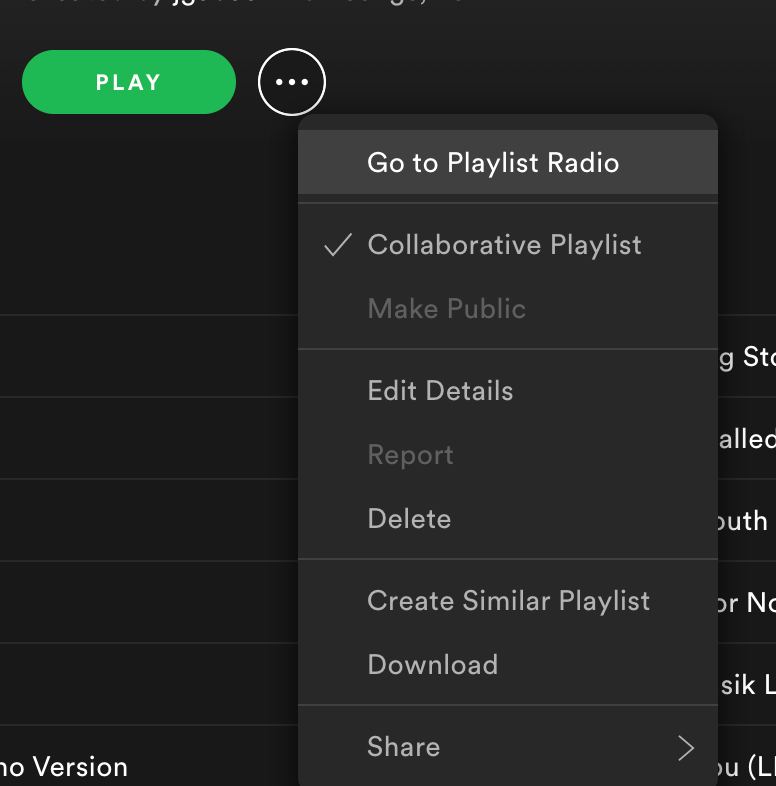Click the green PLAY button

click(x=129, y=82)
